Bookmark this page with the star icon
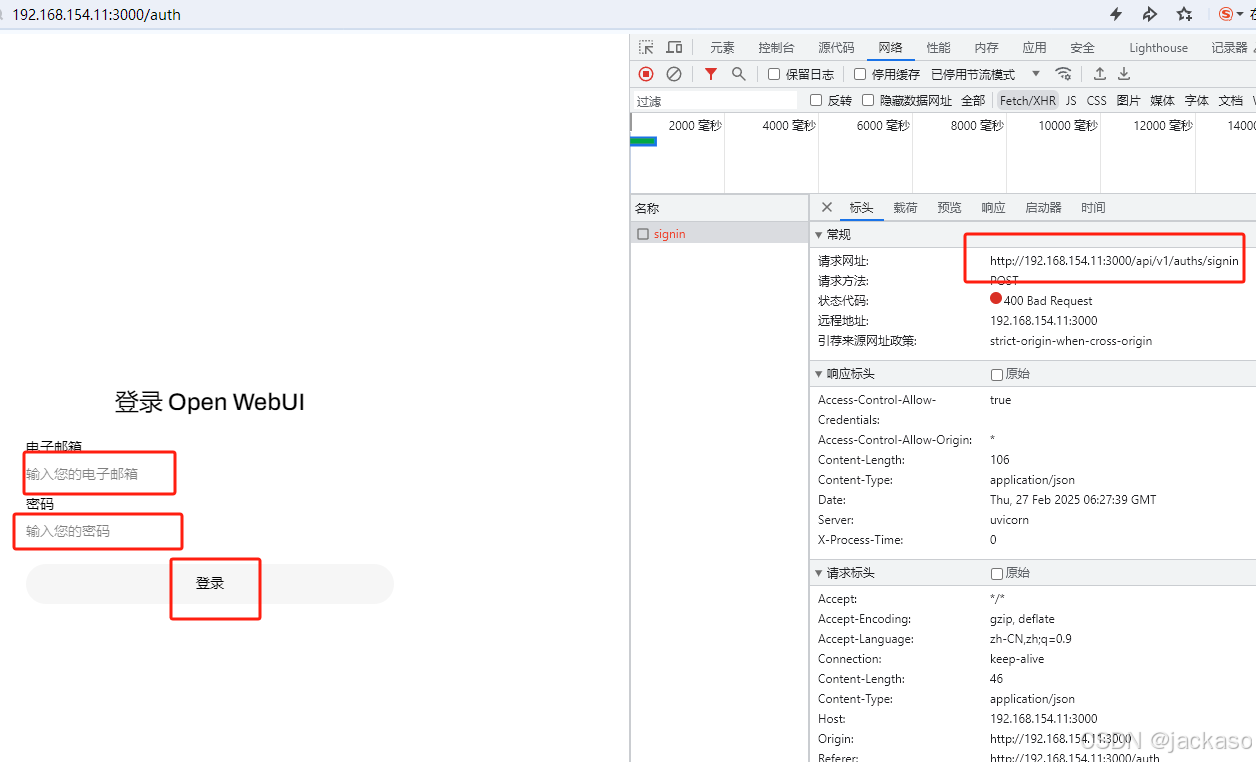The width and height of the screenshot is (1256, 762). point(1185,14)
